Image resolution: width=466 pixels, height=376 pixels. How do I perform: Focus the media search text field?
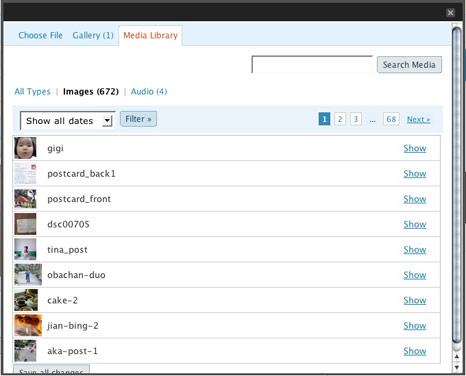pyautogui.click(x=312, y=64)
